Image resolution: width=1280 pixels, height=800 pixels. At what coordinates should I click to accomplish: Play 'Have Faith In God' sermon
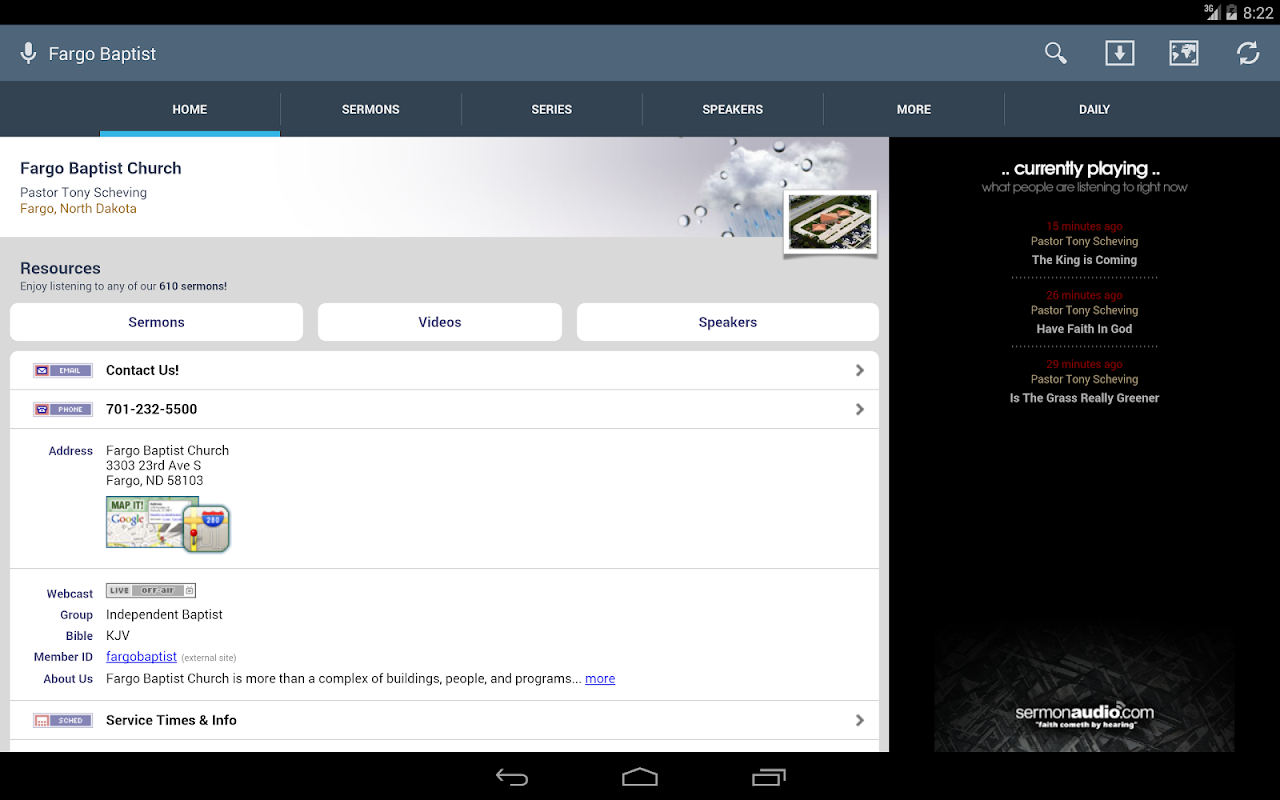pyautogui.click(x=1085, y=329)
